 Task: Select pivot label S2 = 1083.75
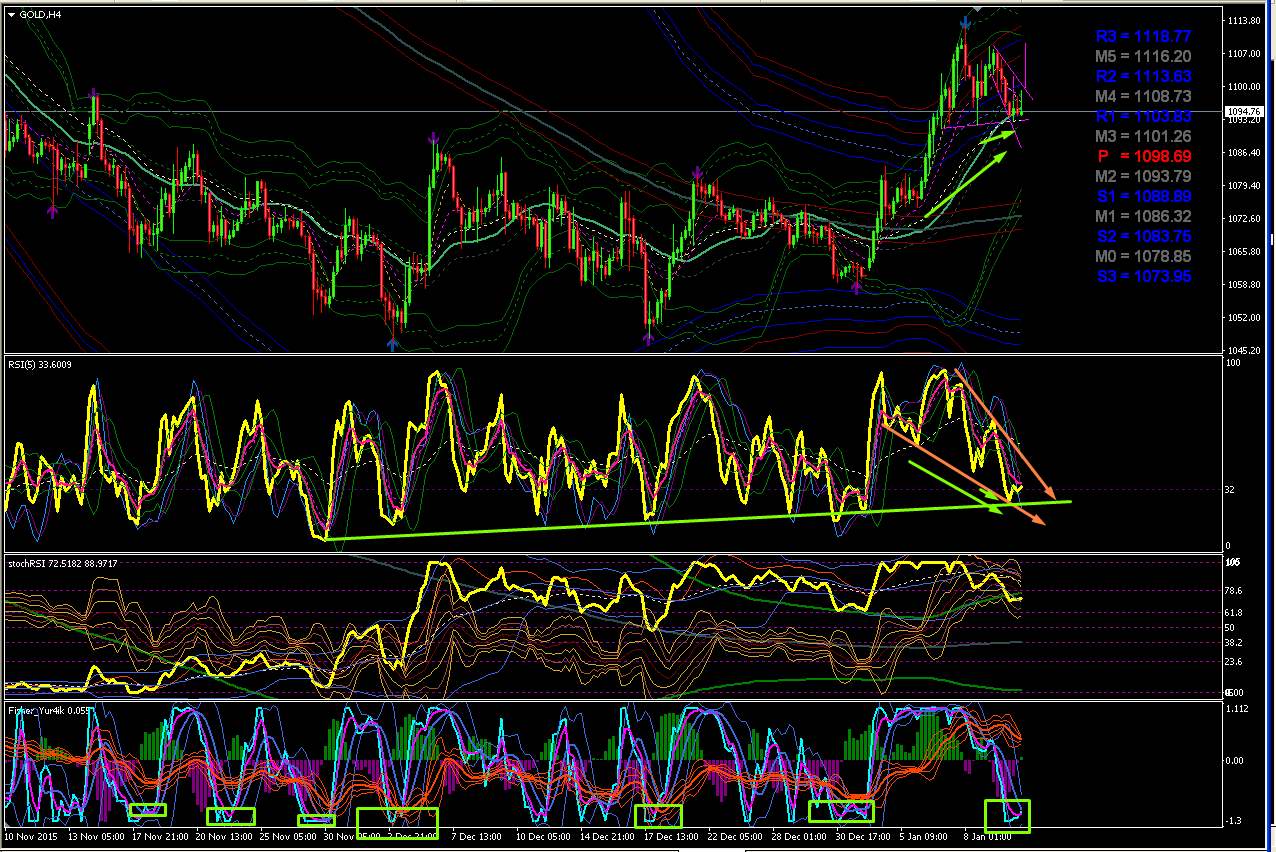(x=1143, y=236)
